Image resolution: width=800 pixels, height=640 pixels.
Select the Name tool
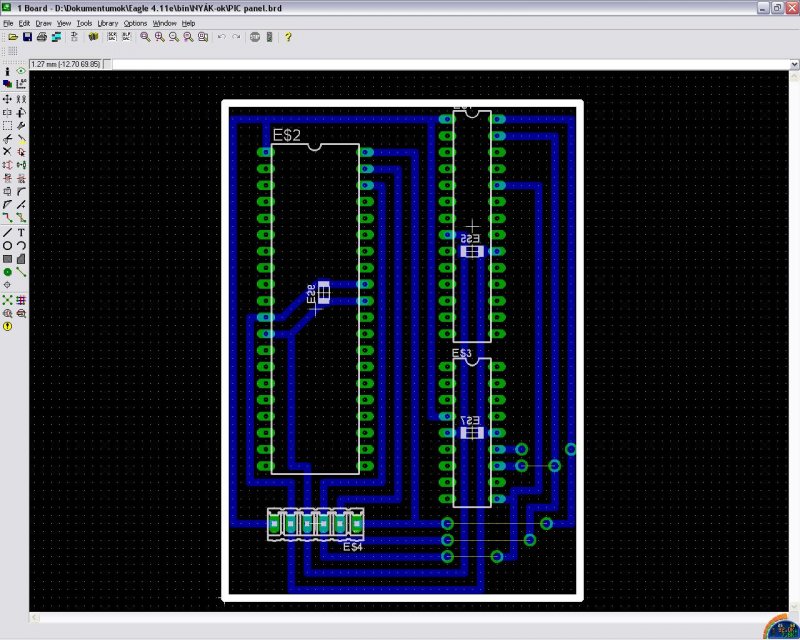click(x=7, y=178)
